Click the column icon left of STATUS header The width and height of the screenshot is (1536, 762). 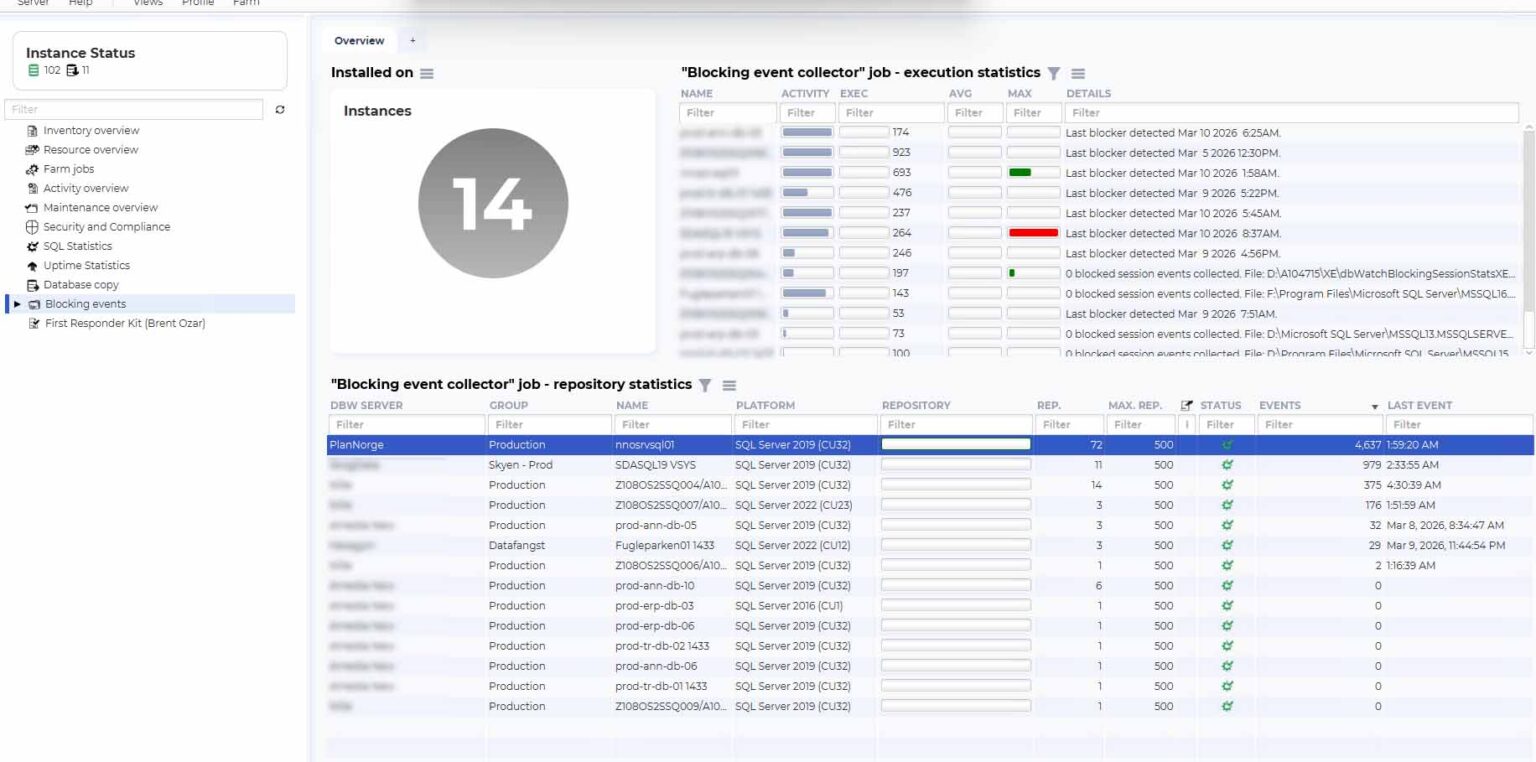tap(1187, 405)
